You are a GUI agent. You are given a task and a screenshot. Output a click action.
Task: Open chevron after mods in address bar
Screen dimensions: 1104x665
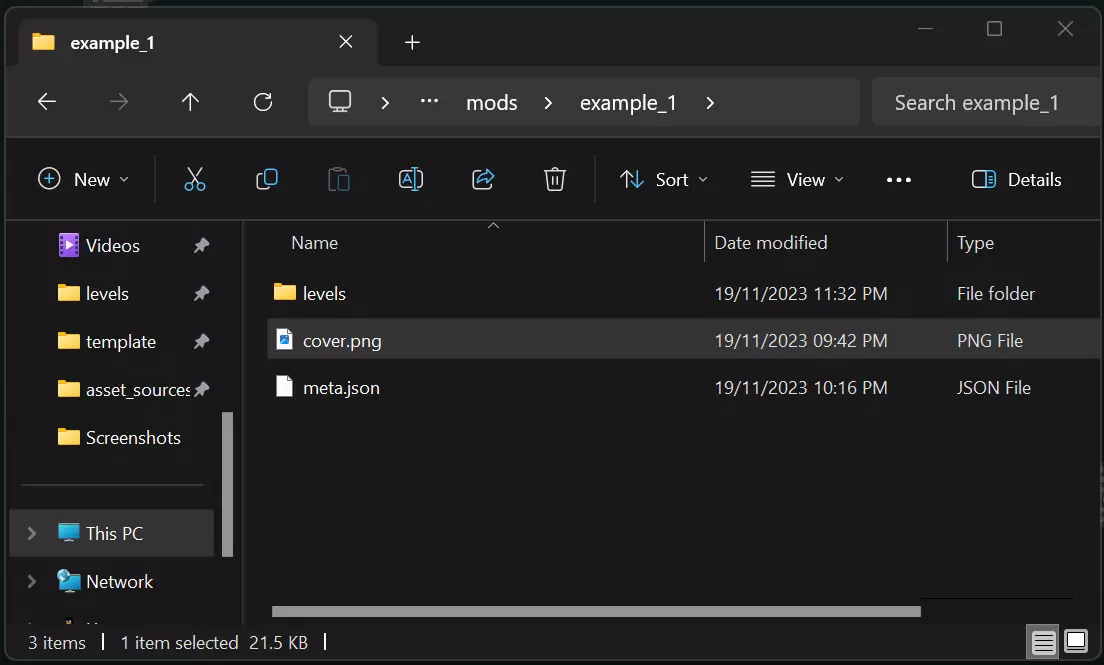click(x=548, y=103)
